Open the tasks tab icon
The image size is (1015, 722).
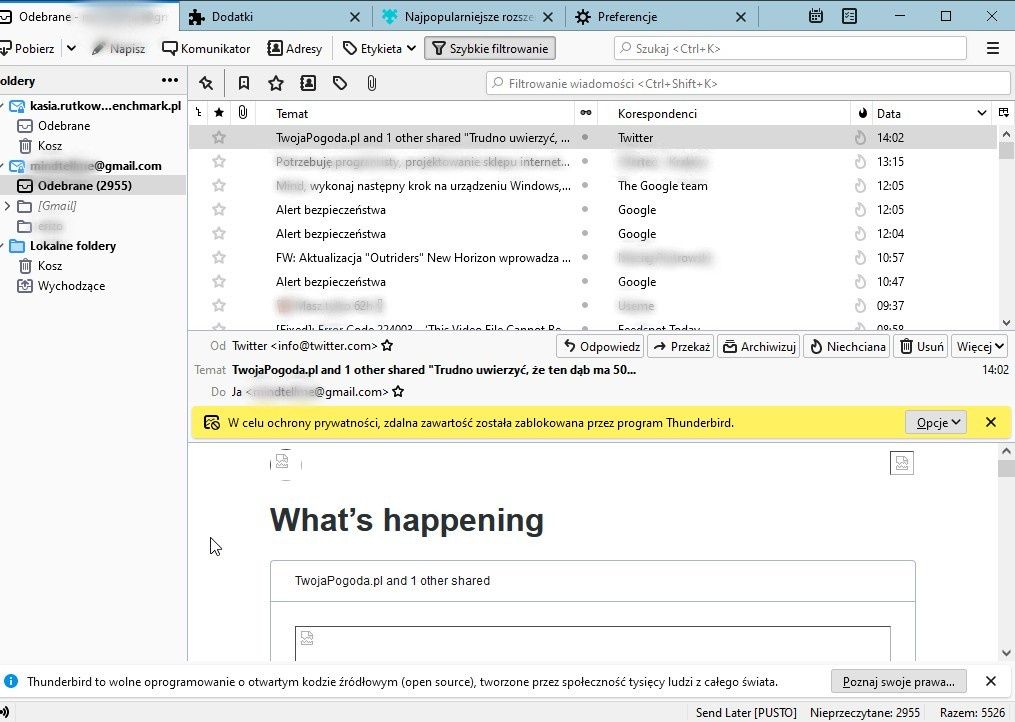pos(849,16)
